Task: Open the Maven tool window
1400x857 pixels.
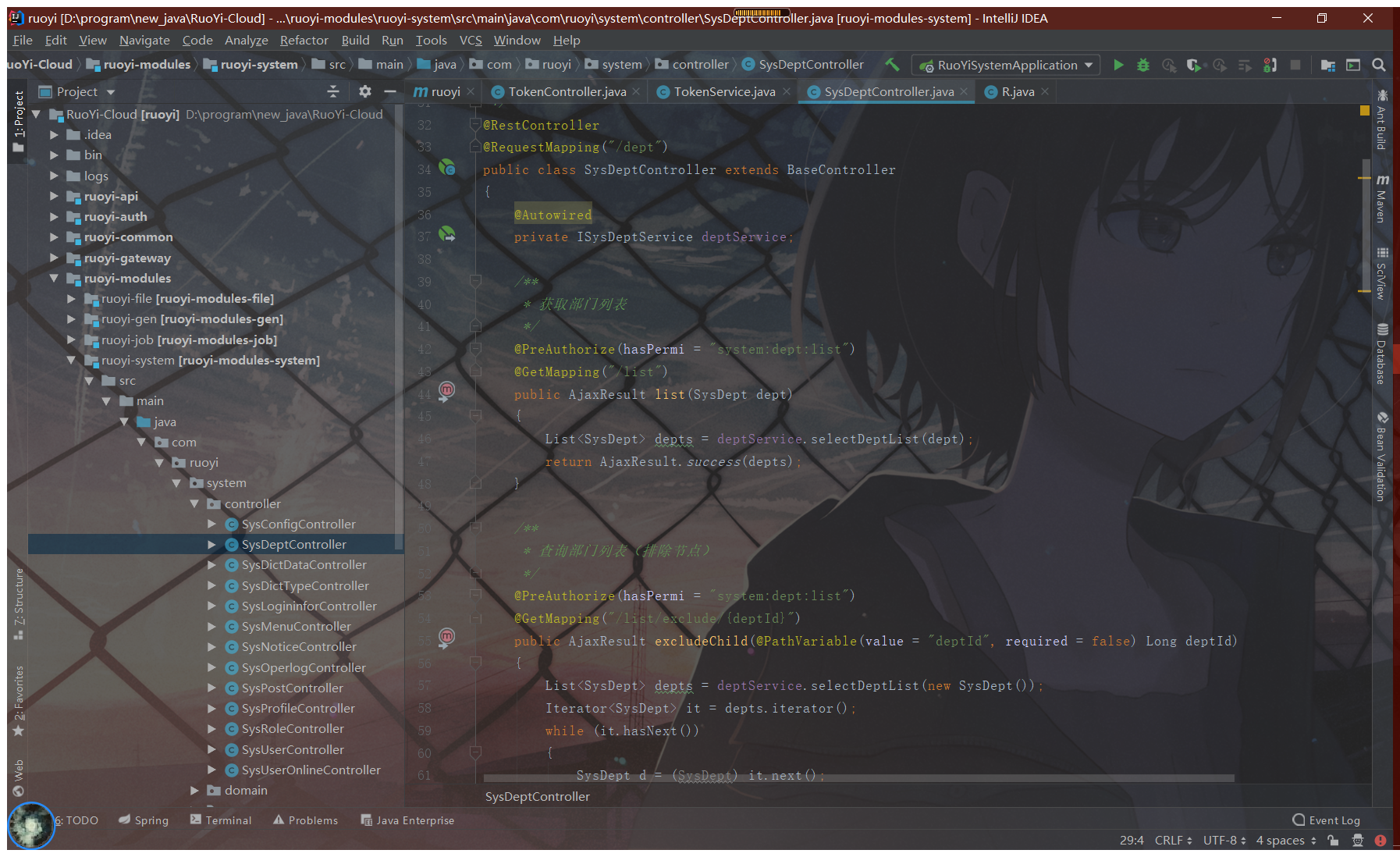Action: 1381,198
